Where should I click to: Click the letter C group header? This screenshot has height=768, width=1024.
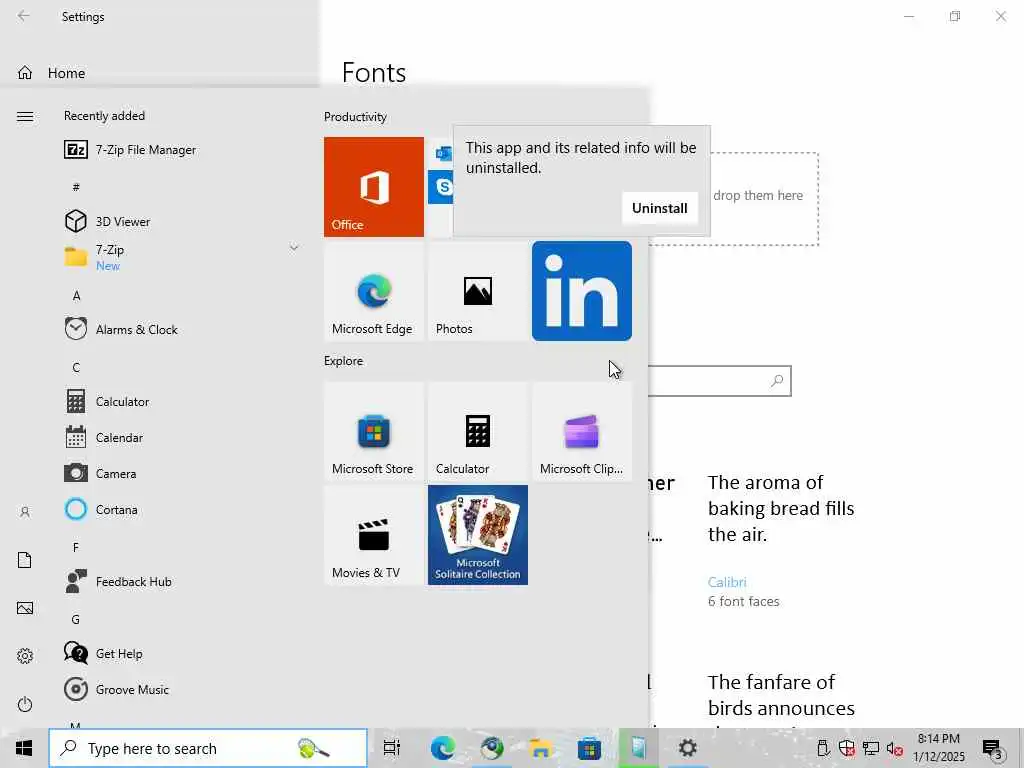pyautogui.click(x=76, y=368)
